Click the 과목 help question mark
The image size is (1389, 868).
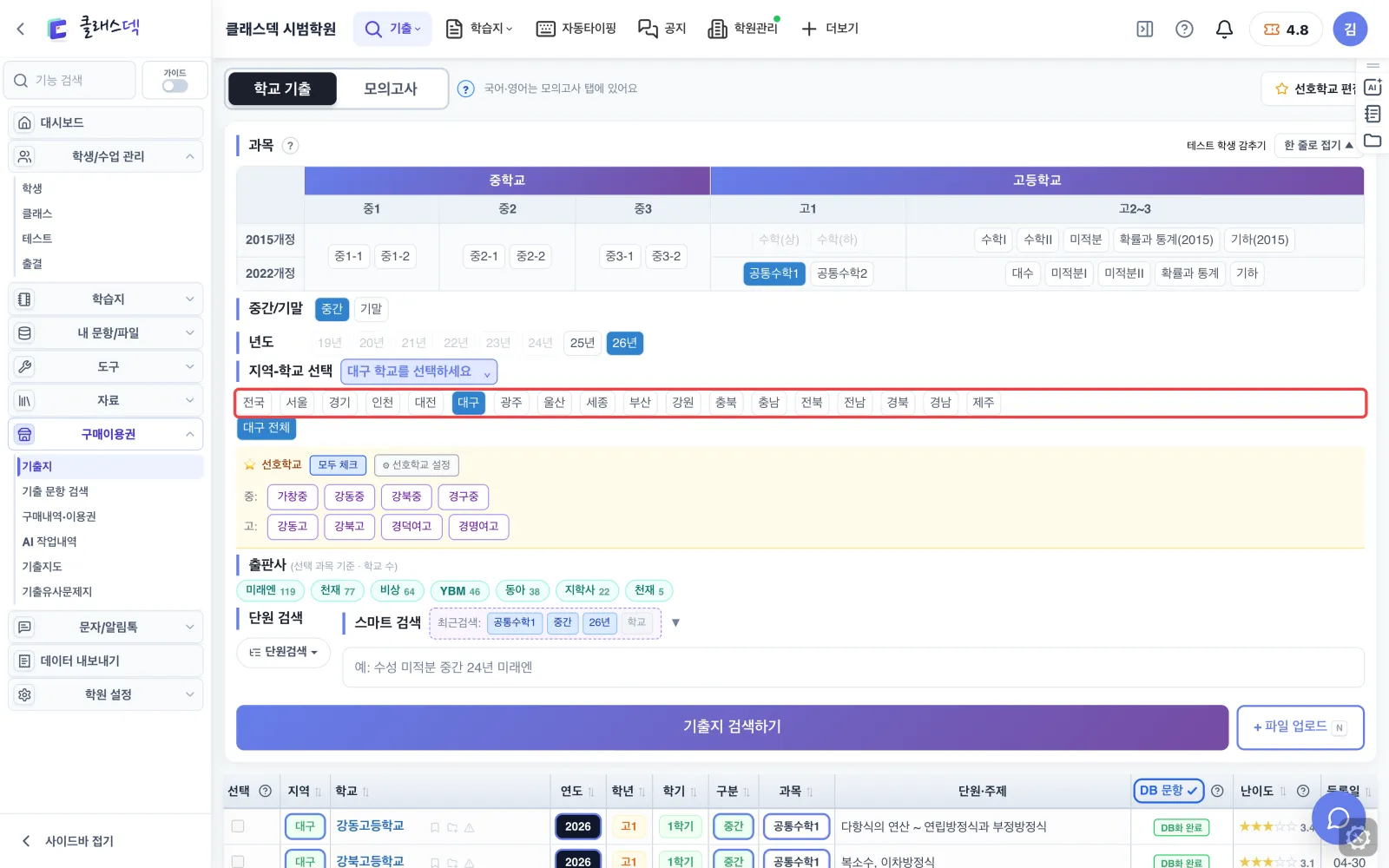291,146
